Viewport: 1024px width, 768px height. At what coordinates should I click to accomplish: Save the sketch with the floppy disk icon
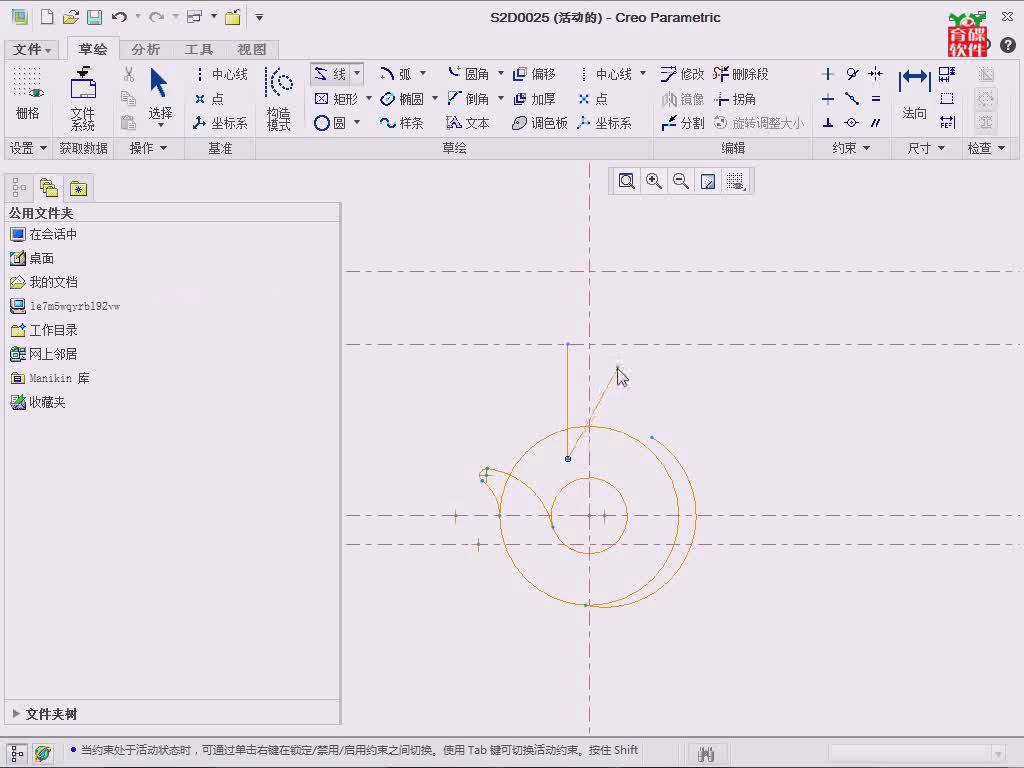tap(94, 17)
